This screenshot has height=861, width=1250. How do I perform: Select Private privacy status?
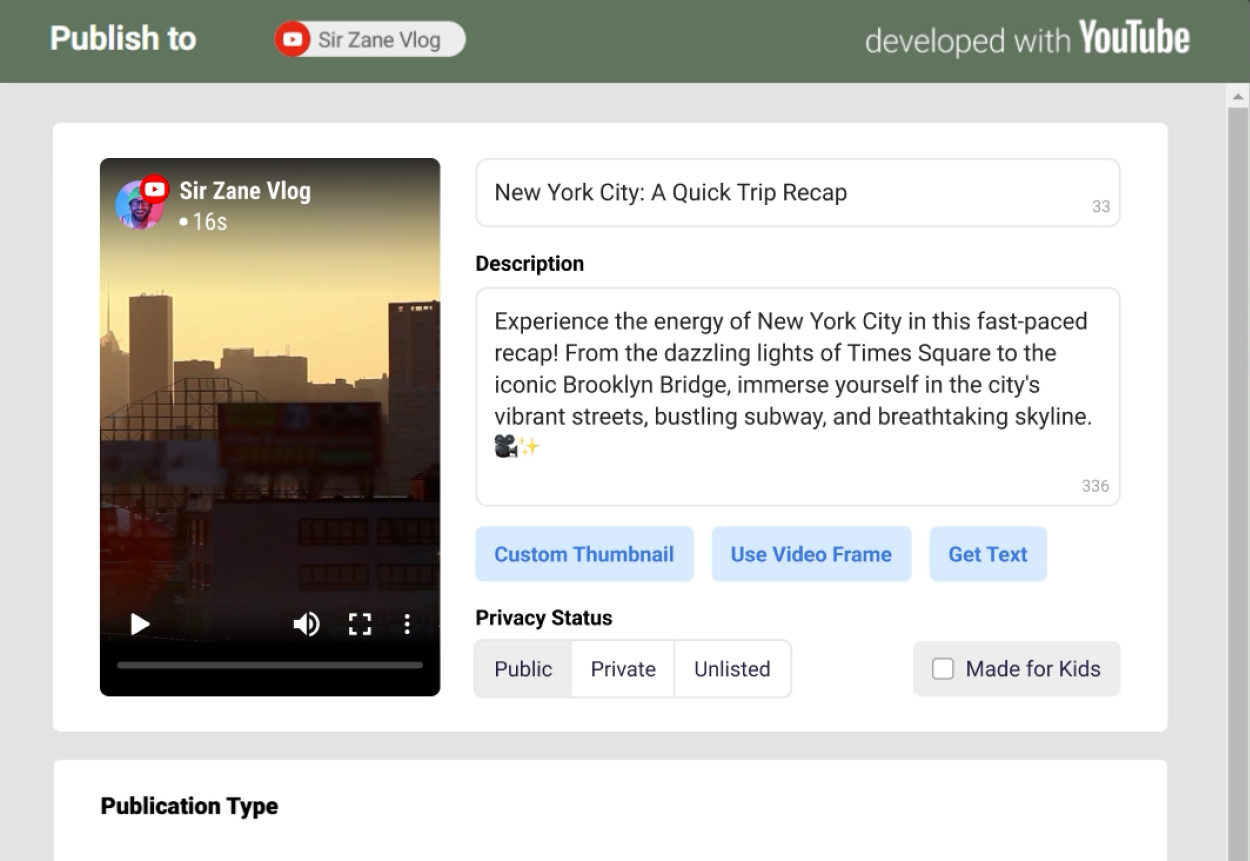tap(623, 669)
